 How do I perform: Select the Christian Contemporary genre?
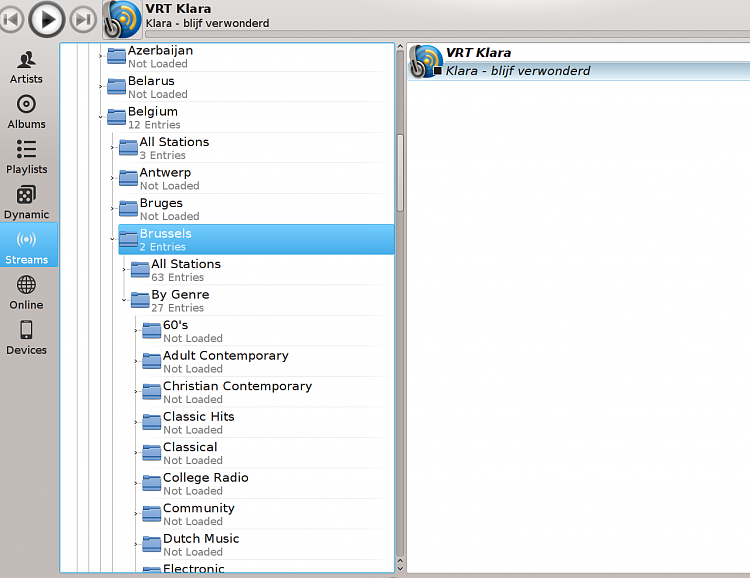click(268, 392)
